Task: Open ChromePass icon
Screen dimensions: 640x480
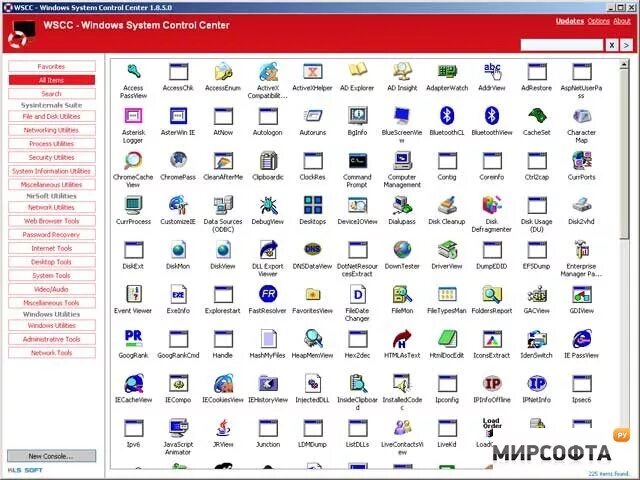Action: pyautogui.click(x=178, y=161)
